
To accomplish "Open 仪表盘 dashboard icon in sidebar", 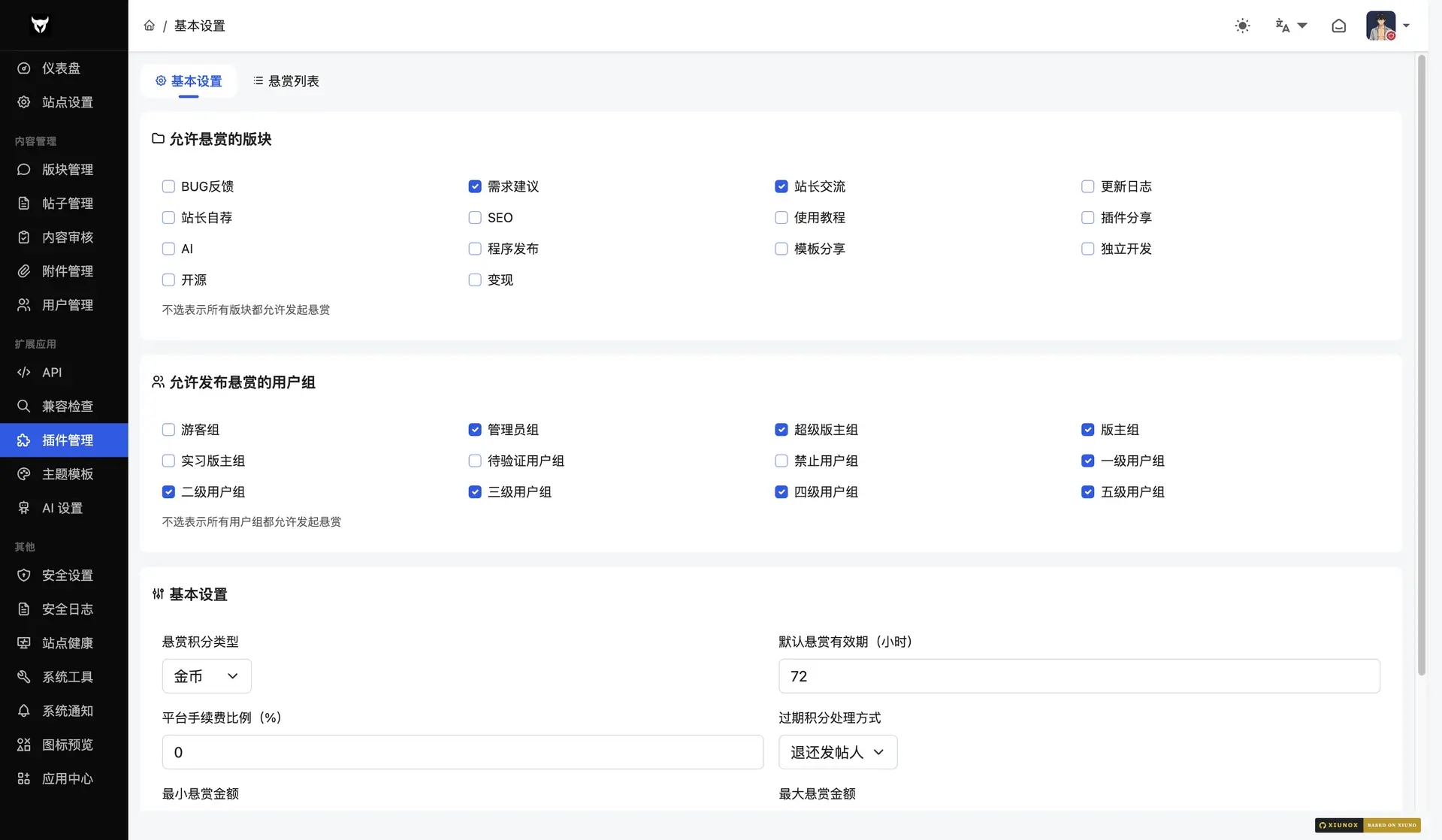I will click(24, 68).
